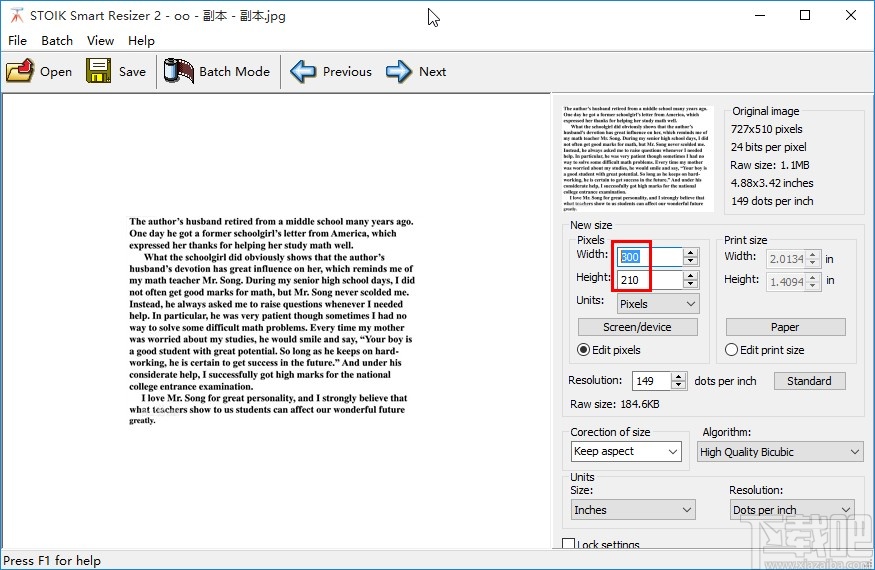The image size is (875, 570).
Task: Open the Size units Inches dropdown
Action: click(x=633, y=510)
